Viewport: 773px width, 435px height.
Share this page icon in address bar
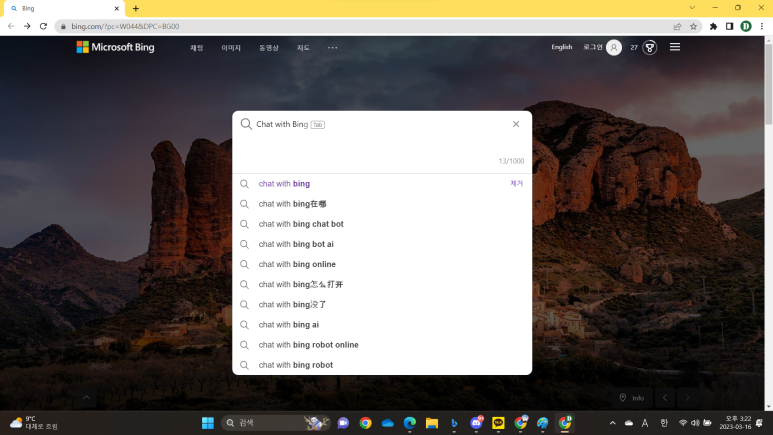click(677, 26)
